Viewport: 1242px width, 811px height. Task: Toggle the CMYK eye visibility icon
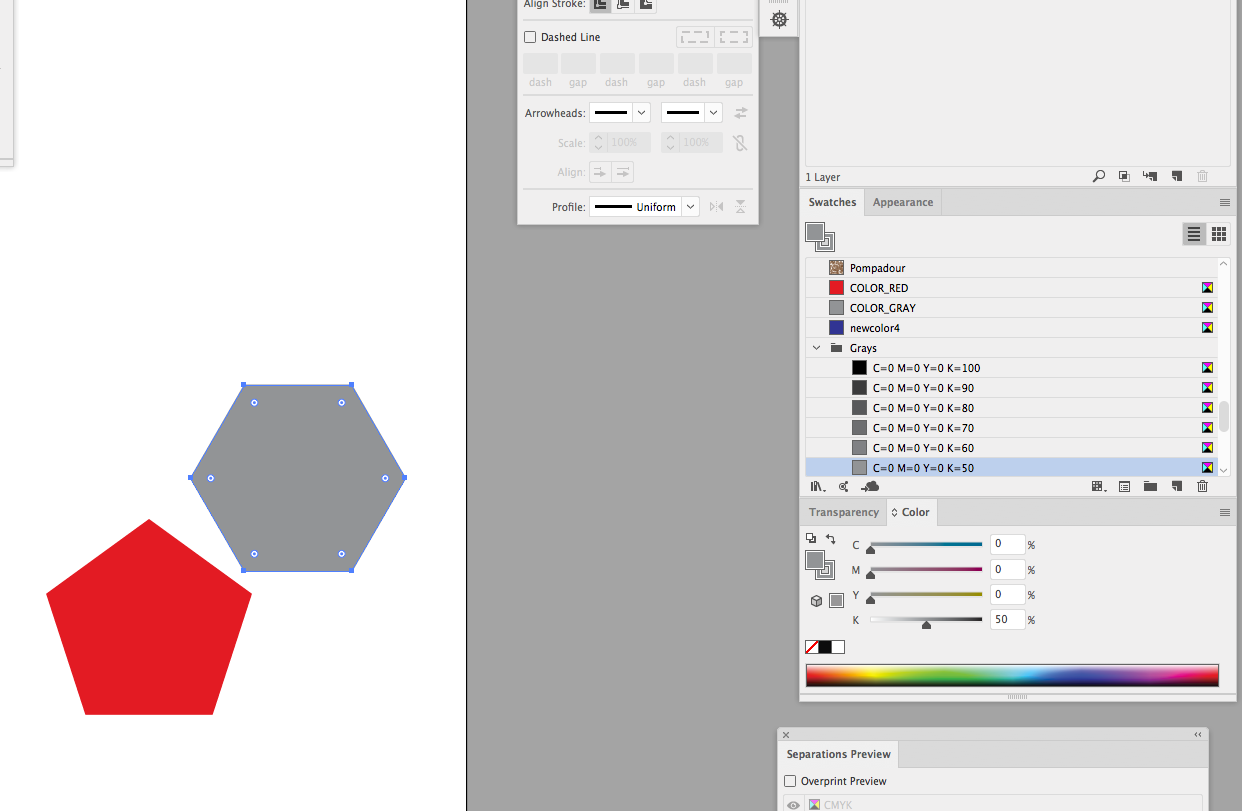(793, 805)
